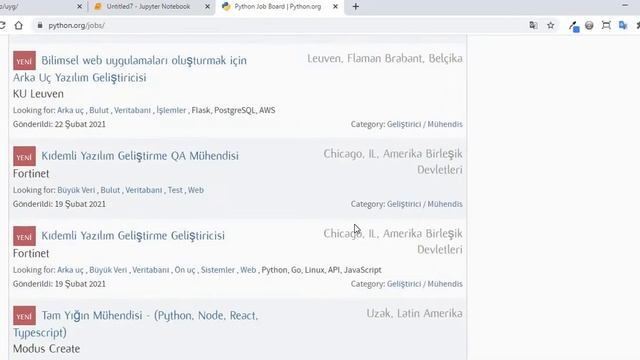Click YENİ badge on Bilimsel web uygulamaları job
Screen dimensions: 640x360
coord(24,61)
